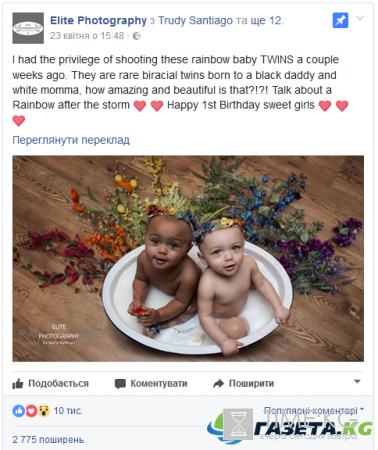Viewport: 378px width, 450px height.
Task: Click Переглянути переклад to translate the post
Action: point(71,140)
